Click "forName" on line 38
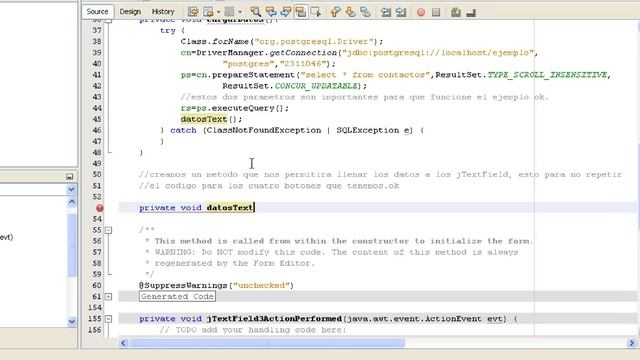This screenshot has width=640, height=360. click(x=230, y=42)
